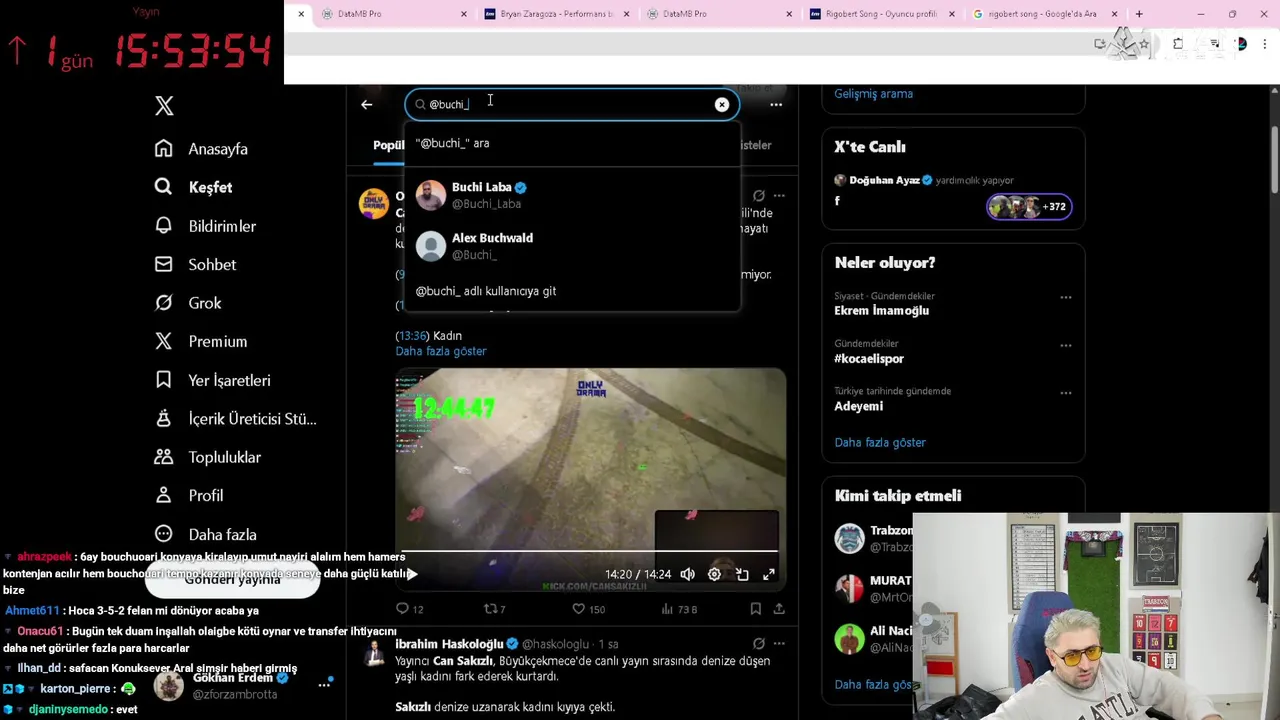Open Gelişmiş arama link
Image resolution: width=1280 pixels, height=720 pixels.
[873, 94]
